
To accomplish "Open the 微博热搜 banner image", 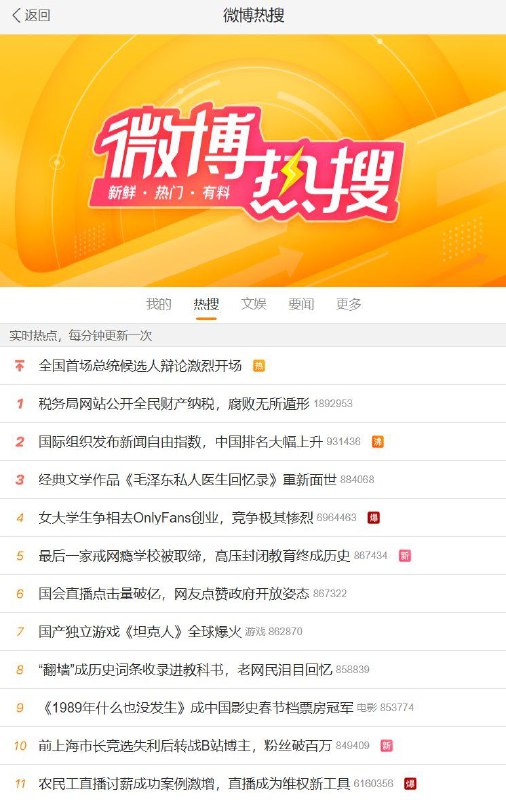I will (253, 160).
